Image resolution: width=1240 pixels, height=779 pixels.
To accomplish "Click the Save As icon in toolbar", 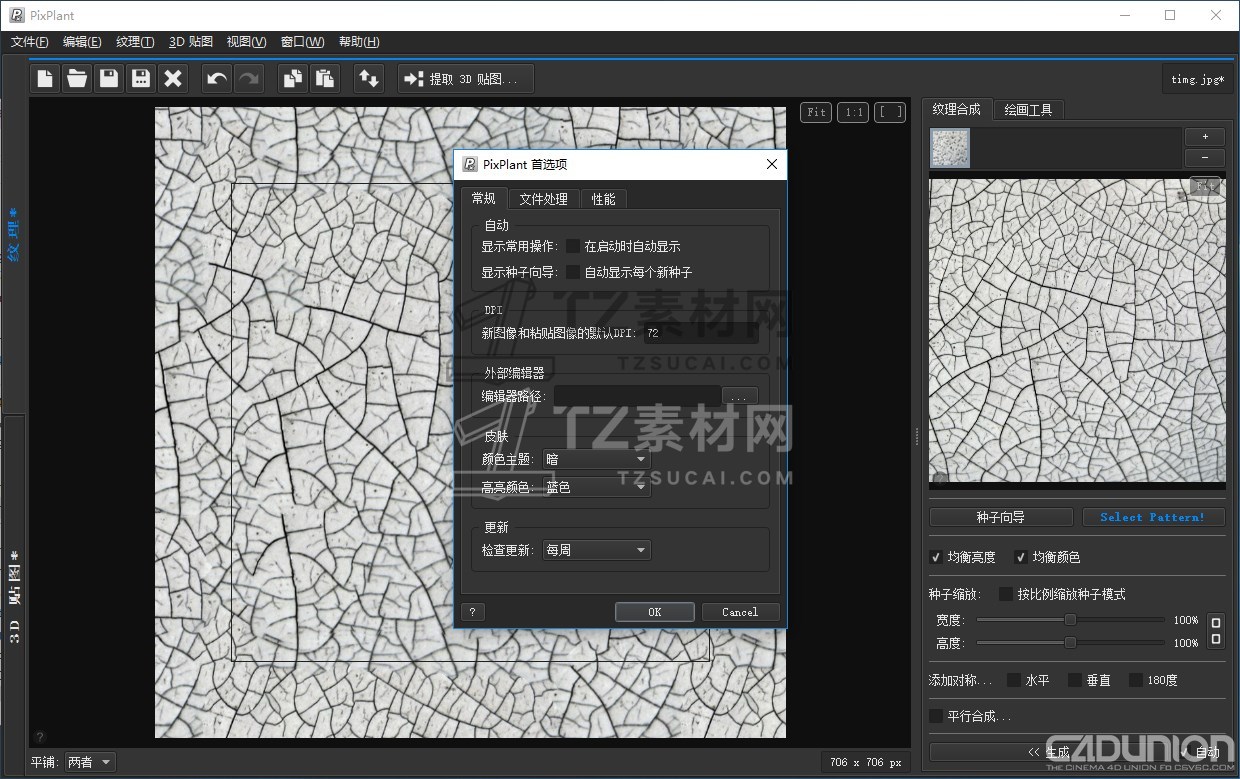I will (141, 78).
